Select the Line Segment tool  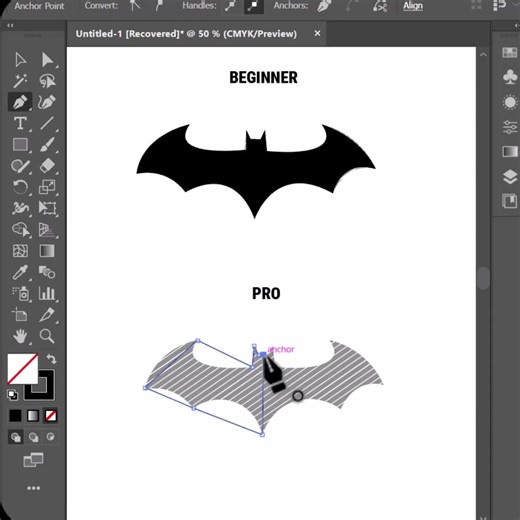(x=47, y=123)
